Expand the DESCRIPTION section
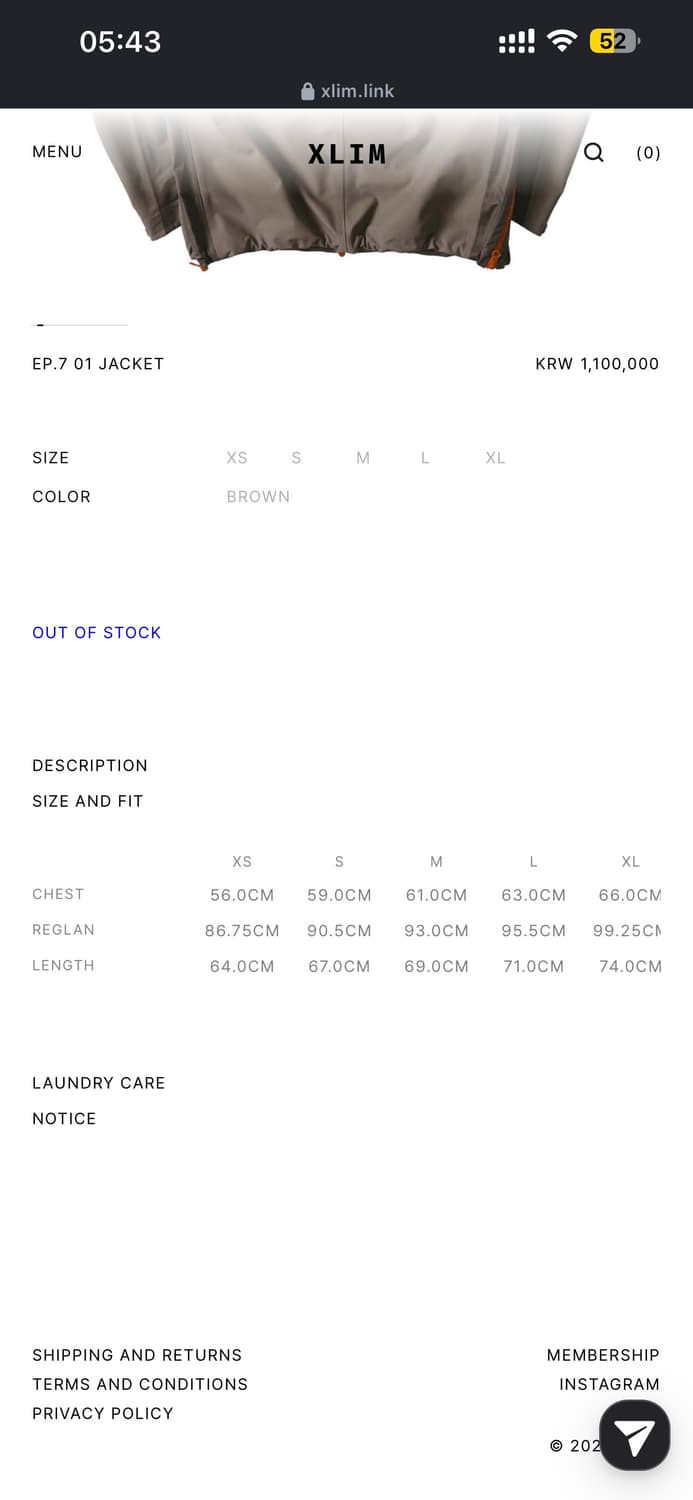This screenshot has height=1500, width=693. click(x=90, y=766)
